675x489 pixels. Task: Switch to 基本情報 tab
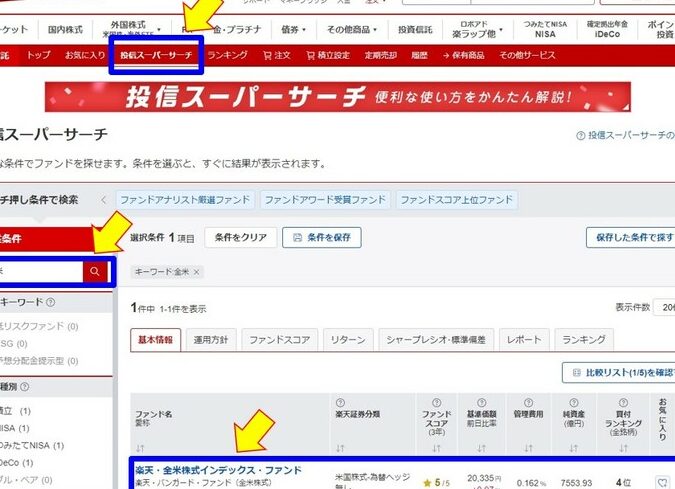[155, 340]
